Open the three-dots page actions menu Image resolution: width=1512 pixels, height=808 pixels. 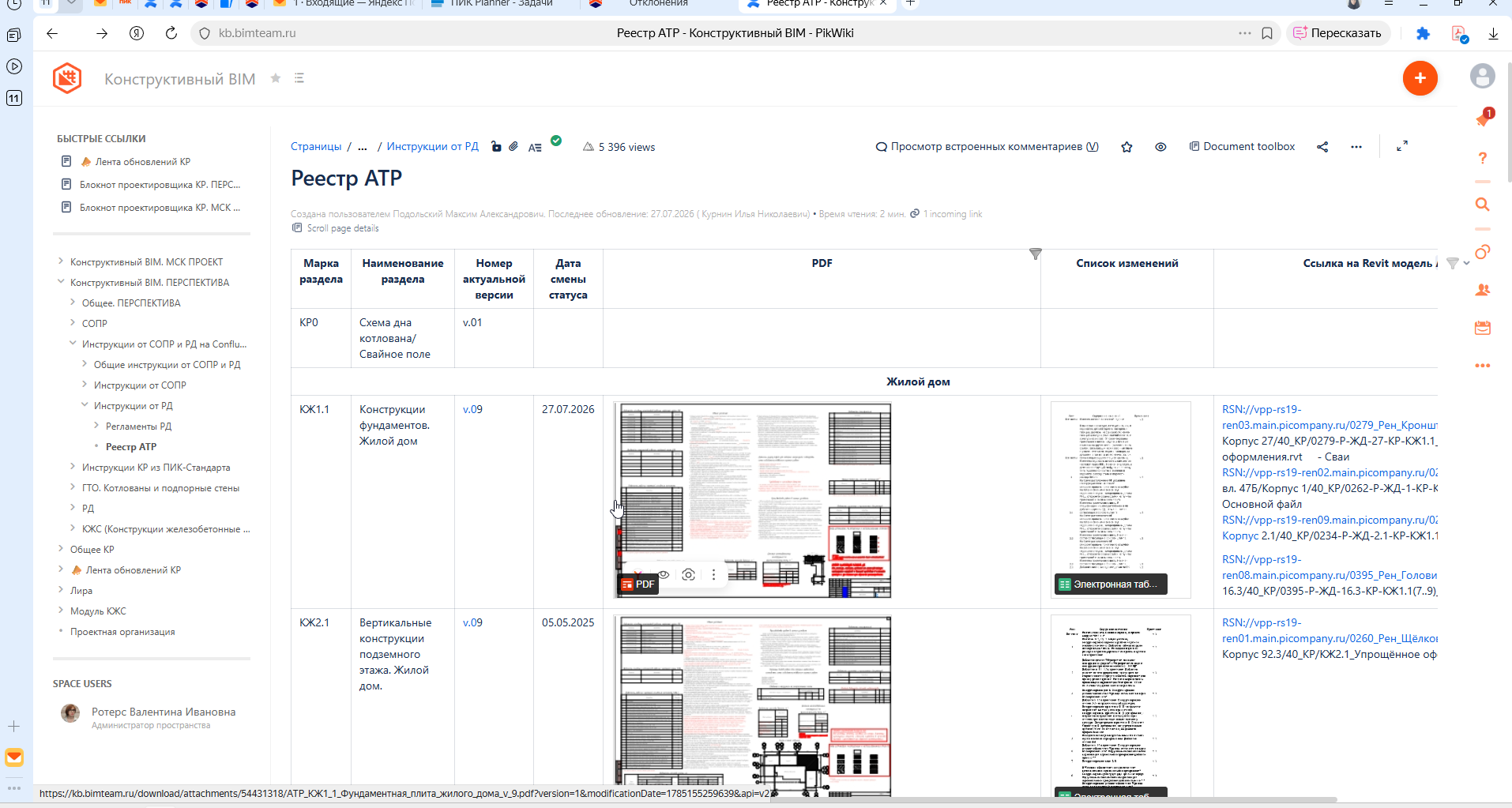coord(1356,147)
